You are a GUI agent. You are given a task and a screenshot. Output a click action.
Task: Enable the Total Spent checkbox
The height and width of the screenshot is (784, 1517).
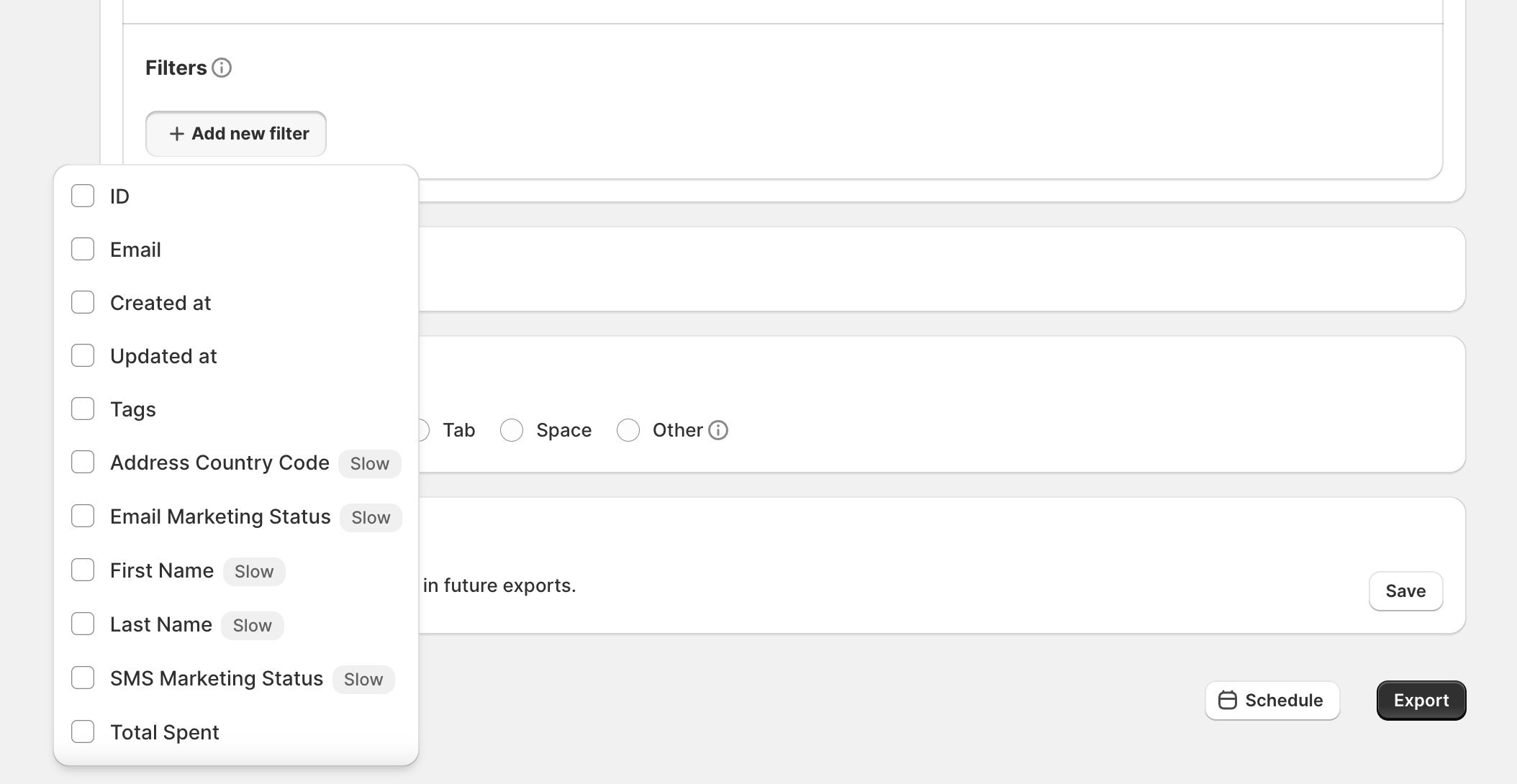(83, 731)
